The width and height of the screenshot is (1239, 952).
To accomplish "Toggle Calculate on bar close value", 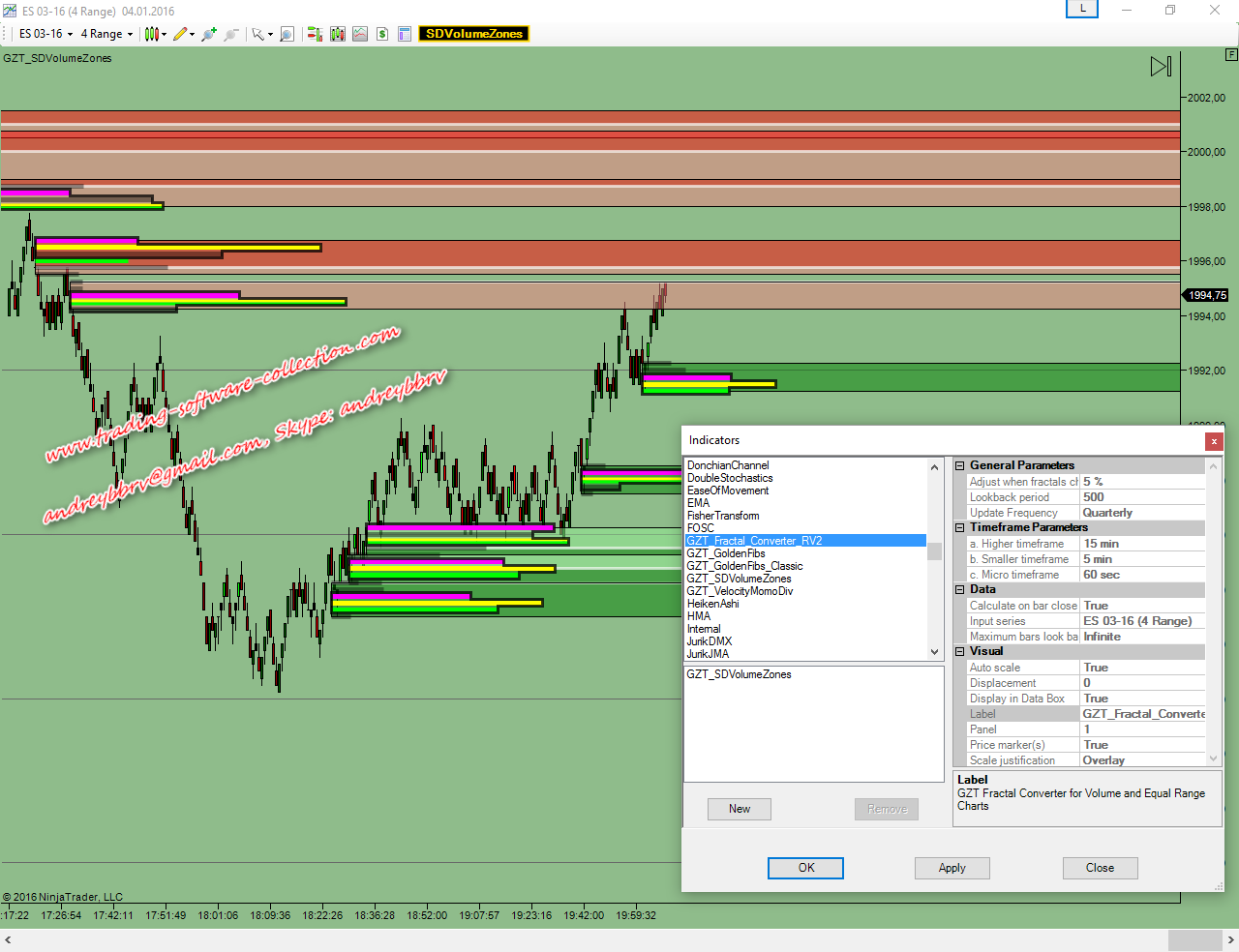I will [x=1142, y=606].
